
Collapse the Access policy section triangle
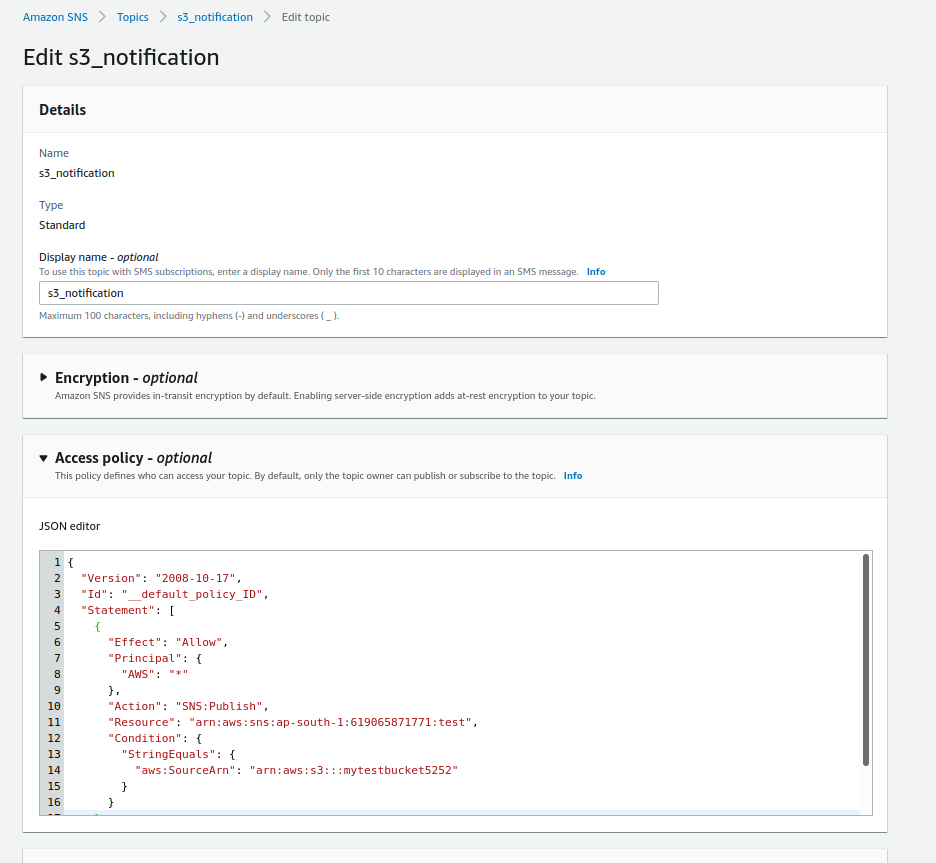pos(44,458)
